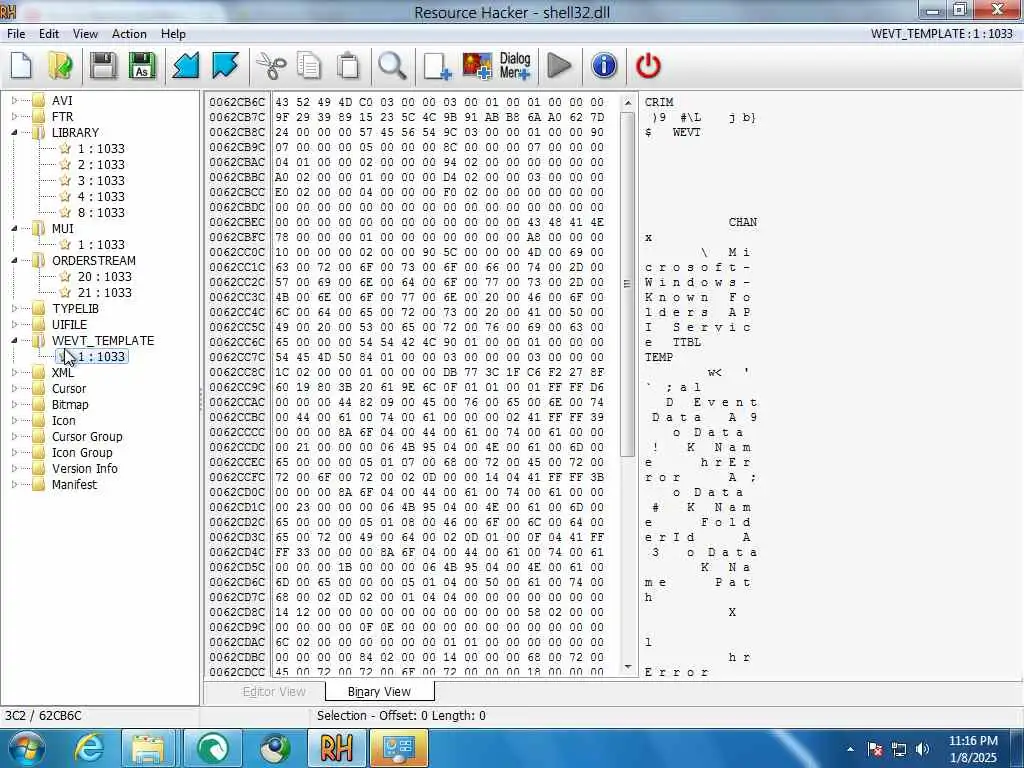Click the Save As floppy icon
Image resolution: width=1024 pixels, height=768 pixels.
coord(142,66)
